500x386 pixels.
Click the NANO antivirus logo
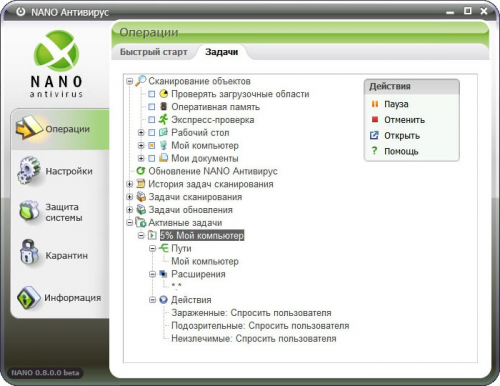coord(56,64)
